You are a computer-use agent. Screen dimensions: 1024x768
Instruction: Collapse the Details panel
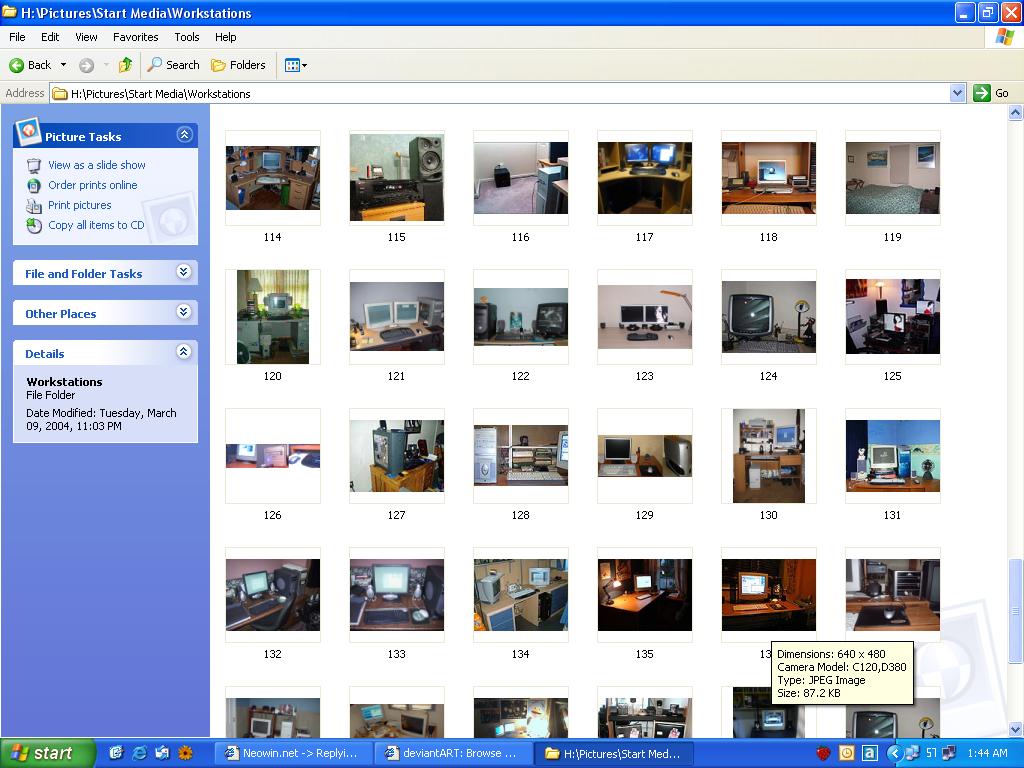(x=184, y=352)
